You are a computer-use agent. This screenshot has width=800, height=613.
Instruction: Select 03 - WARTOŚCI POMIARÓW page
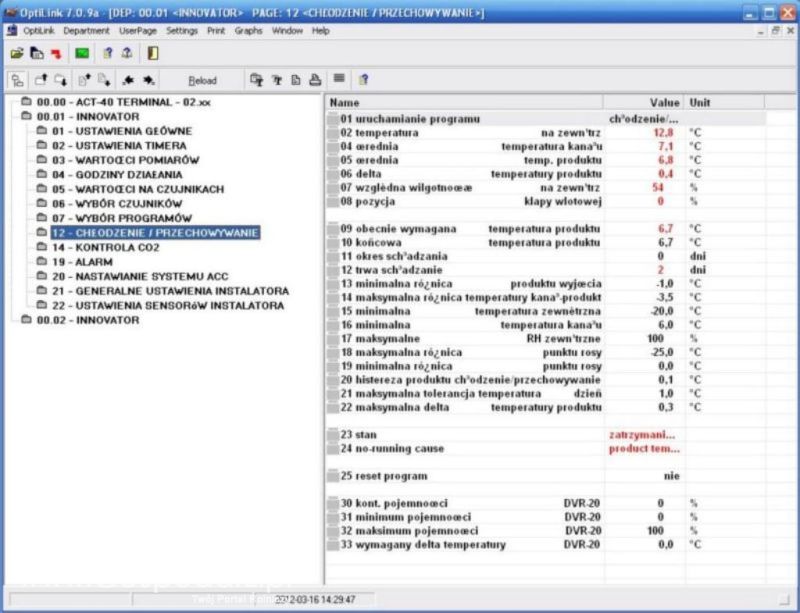126,160
